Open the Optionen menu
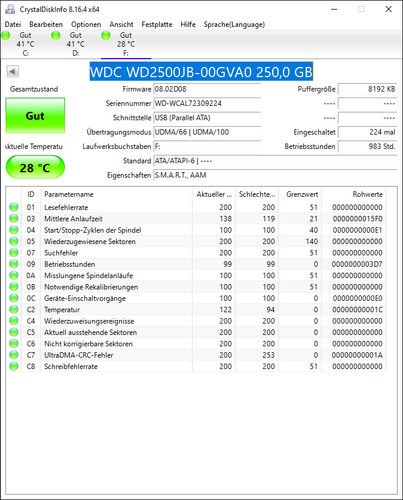Image resolution: width=403 pixels, height=500 pixels. 86,24
